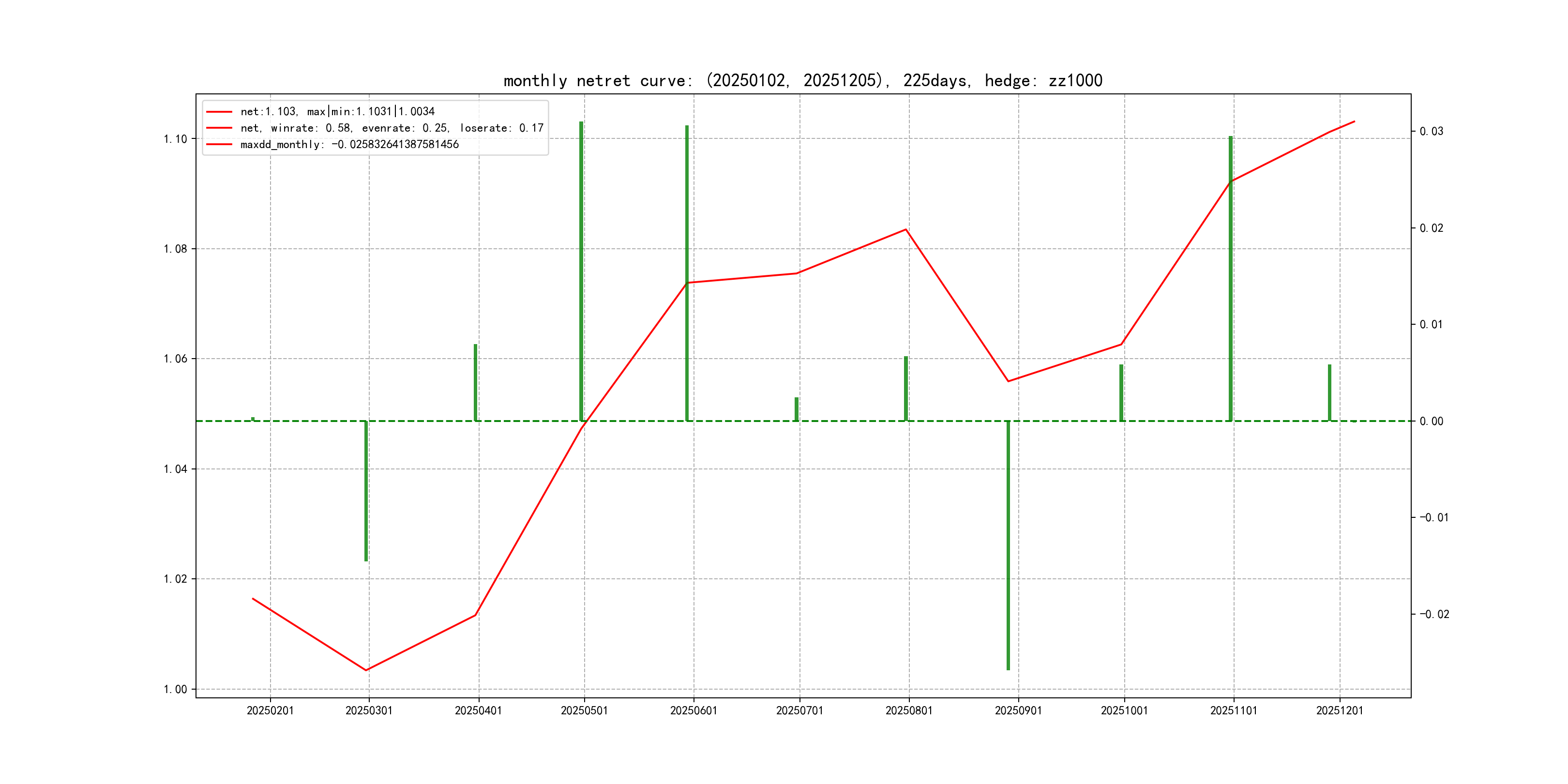
Task: Click the red line minimum near 20250301
Action: coord(366,670)
